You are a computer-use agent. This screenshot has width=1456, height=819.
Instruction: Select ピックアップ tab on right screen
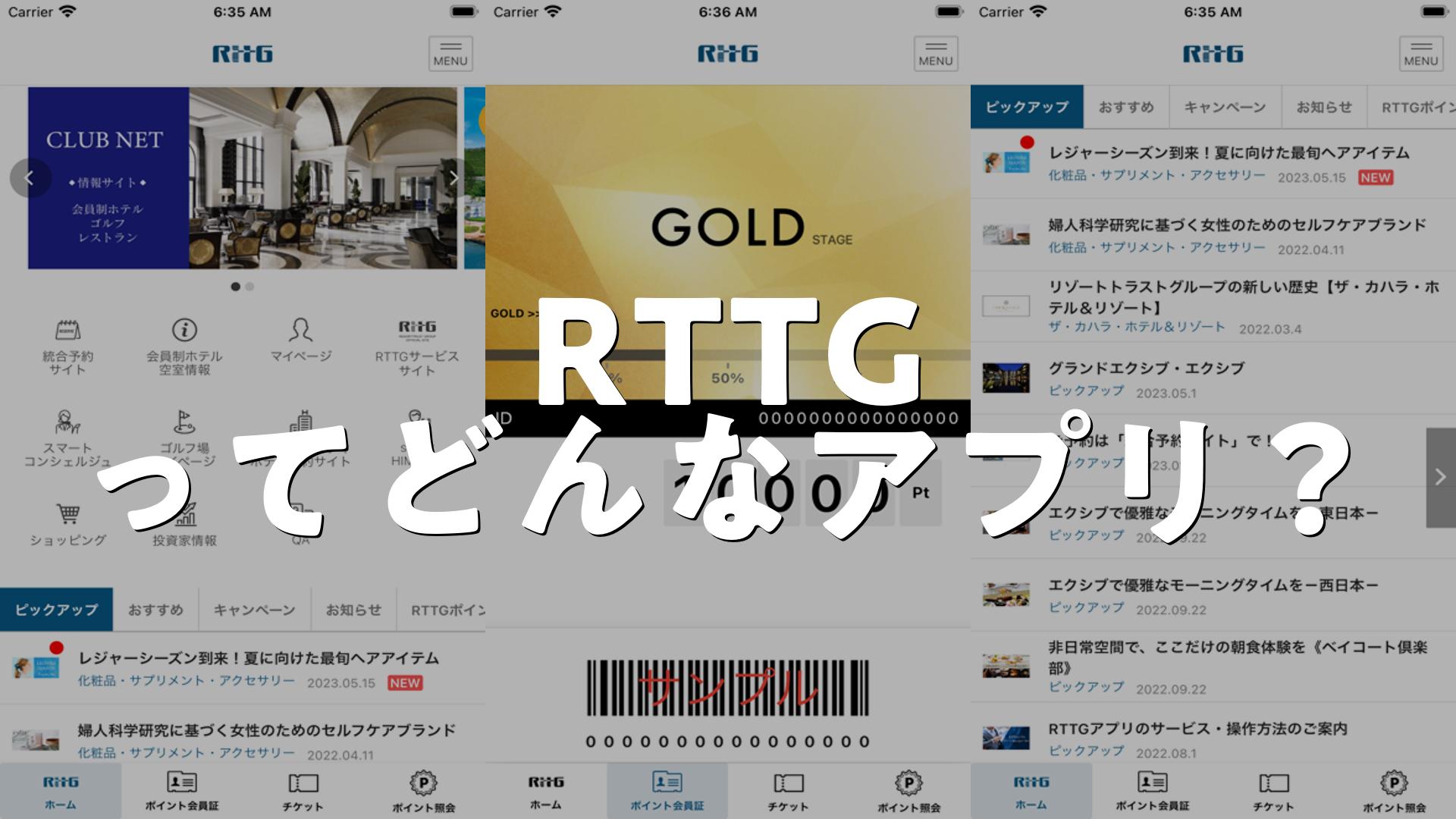pos(1028,107)
